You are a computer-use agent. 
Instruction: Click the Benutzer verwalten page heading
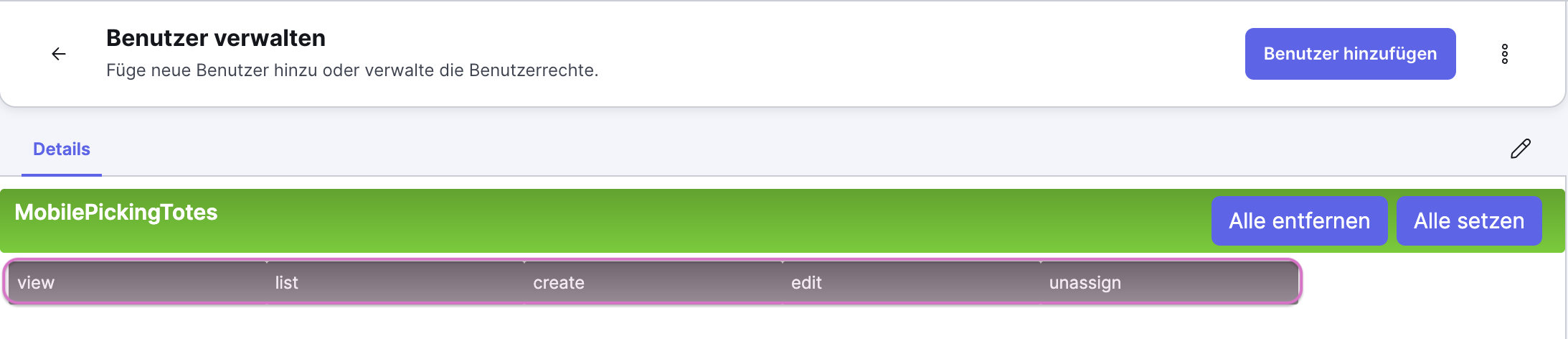216,38
